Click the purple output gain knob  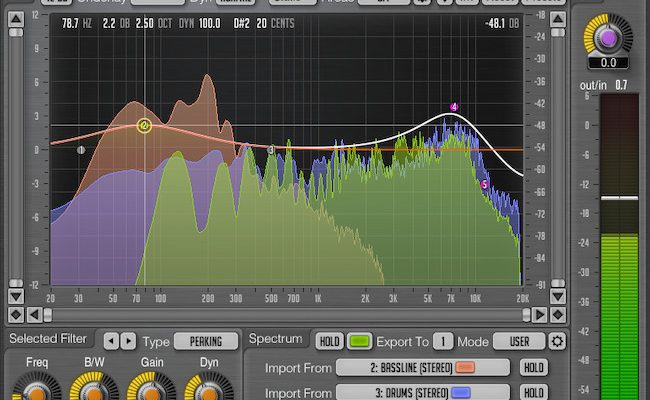608,37
